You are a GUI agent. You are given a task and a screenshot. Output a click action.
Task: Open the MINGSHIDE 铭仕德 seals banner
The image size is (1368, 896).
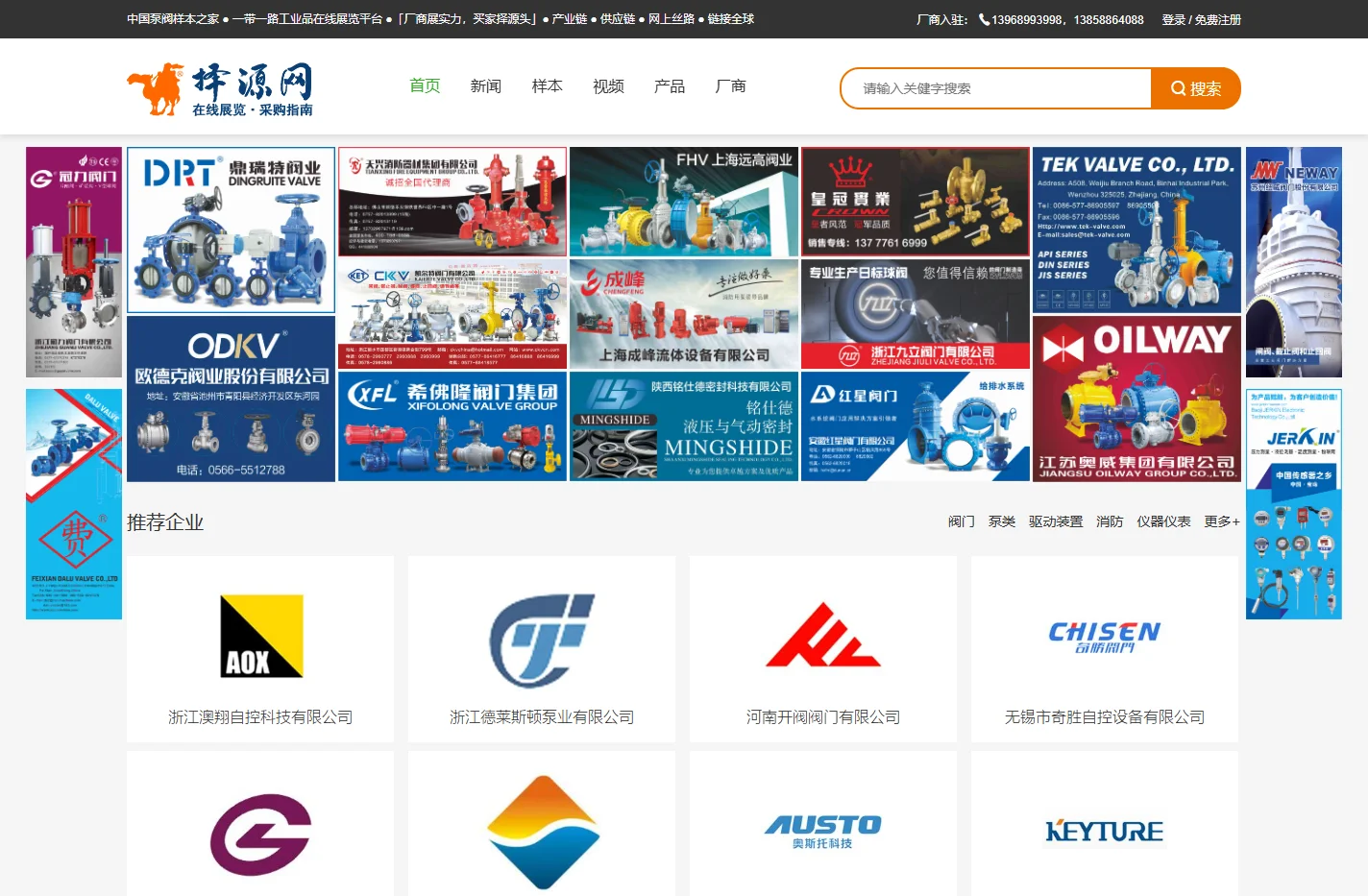pyautogui.click(x=684, y=426)
